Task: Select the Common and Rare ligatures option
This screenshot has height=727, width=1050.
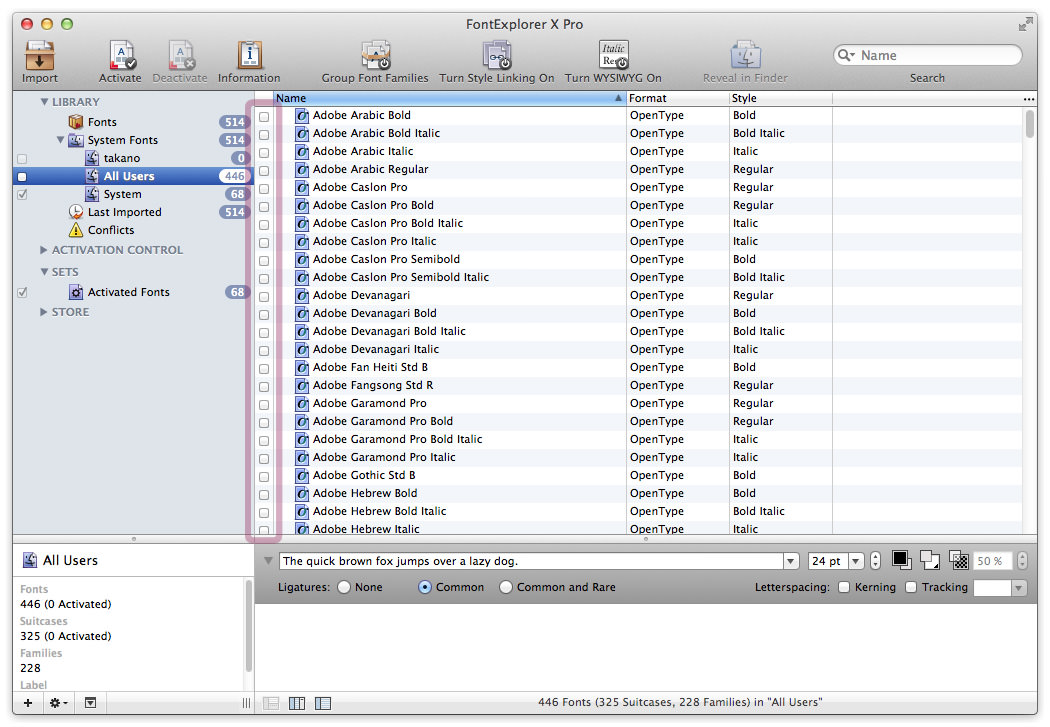Action: pos(506,587)
